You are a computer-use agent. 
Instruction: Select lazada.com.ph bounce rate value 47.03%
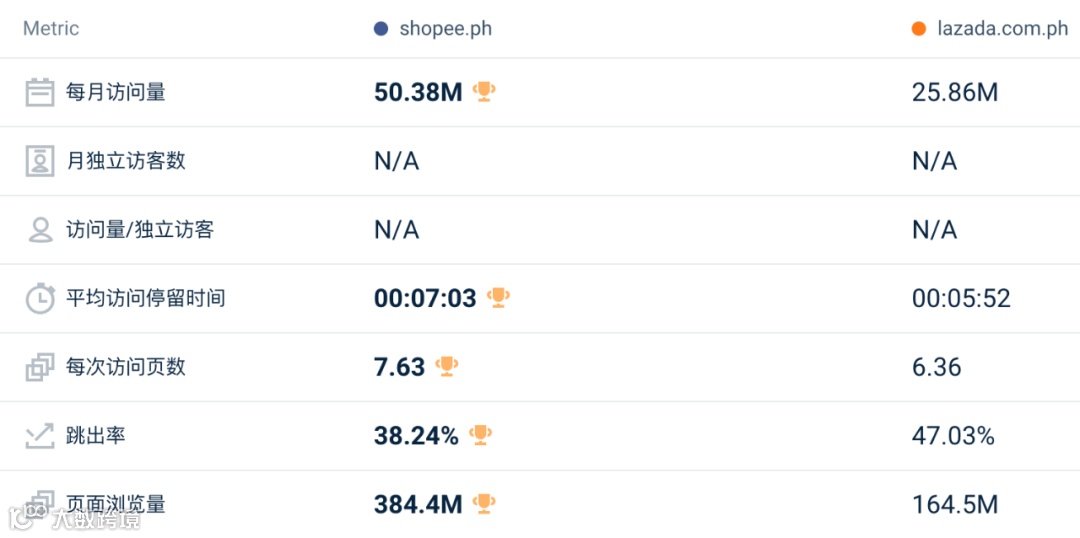click(953, 436)
